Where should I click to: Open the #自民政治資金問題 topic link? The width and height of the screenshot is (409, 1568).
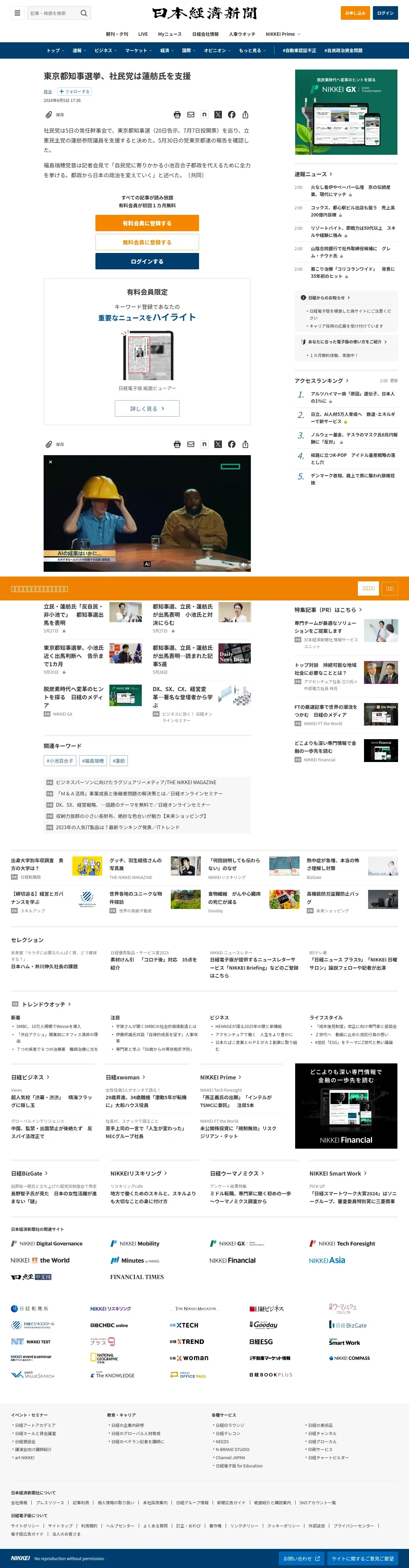point(343,50)
